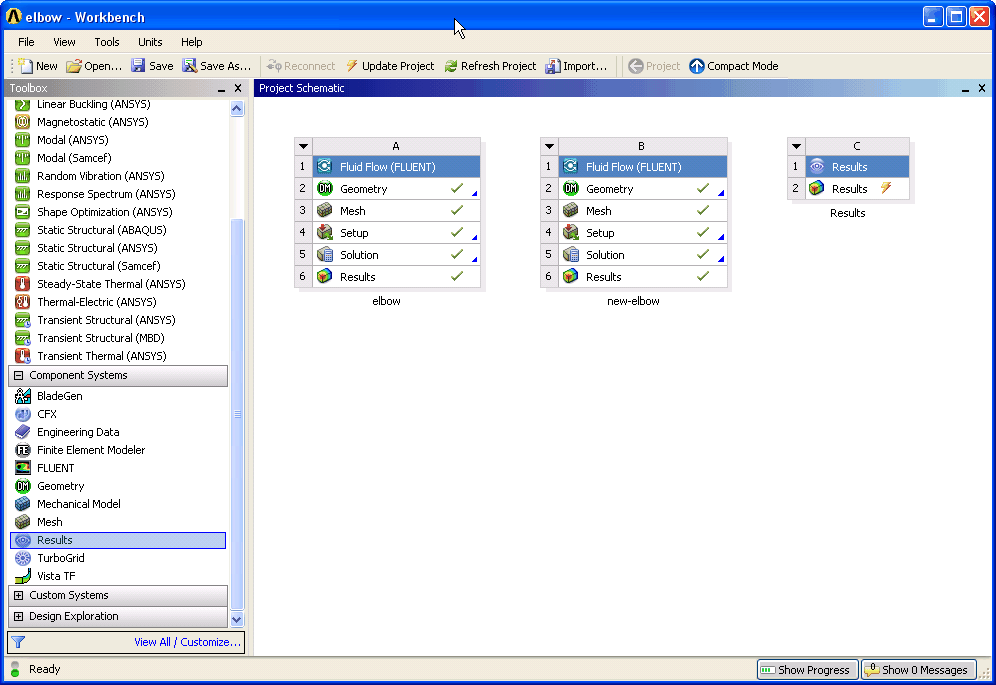Open the dropdown arrow of system C

tap(796, 146)
